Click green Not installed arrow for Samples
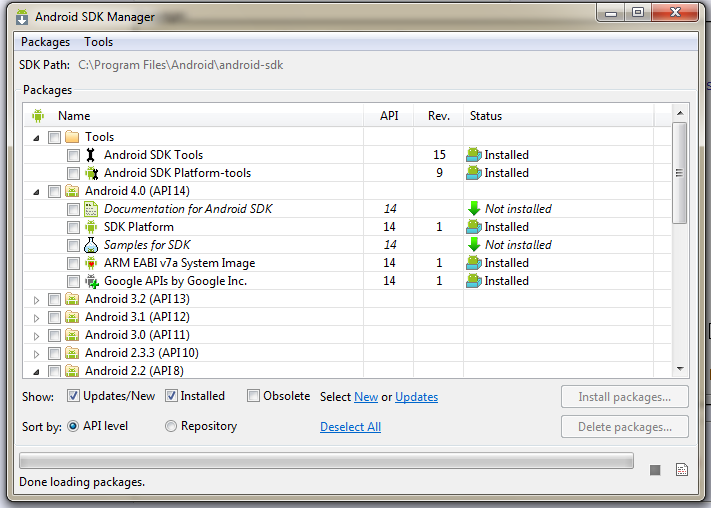Screen dimensions: 711x508 coord(474,245)
